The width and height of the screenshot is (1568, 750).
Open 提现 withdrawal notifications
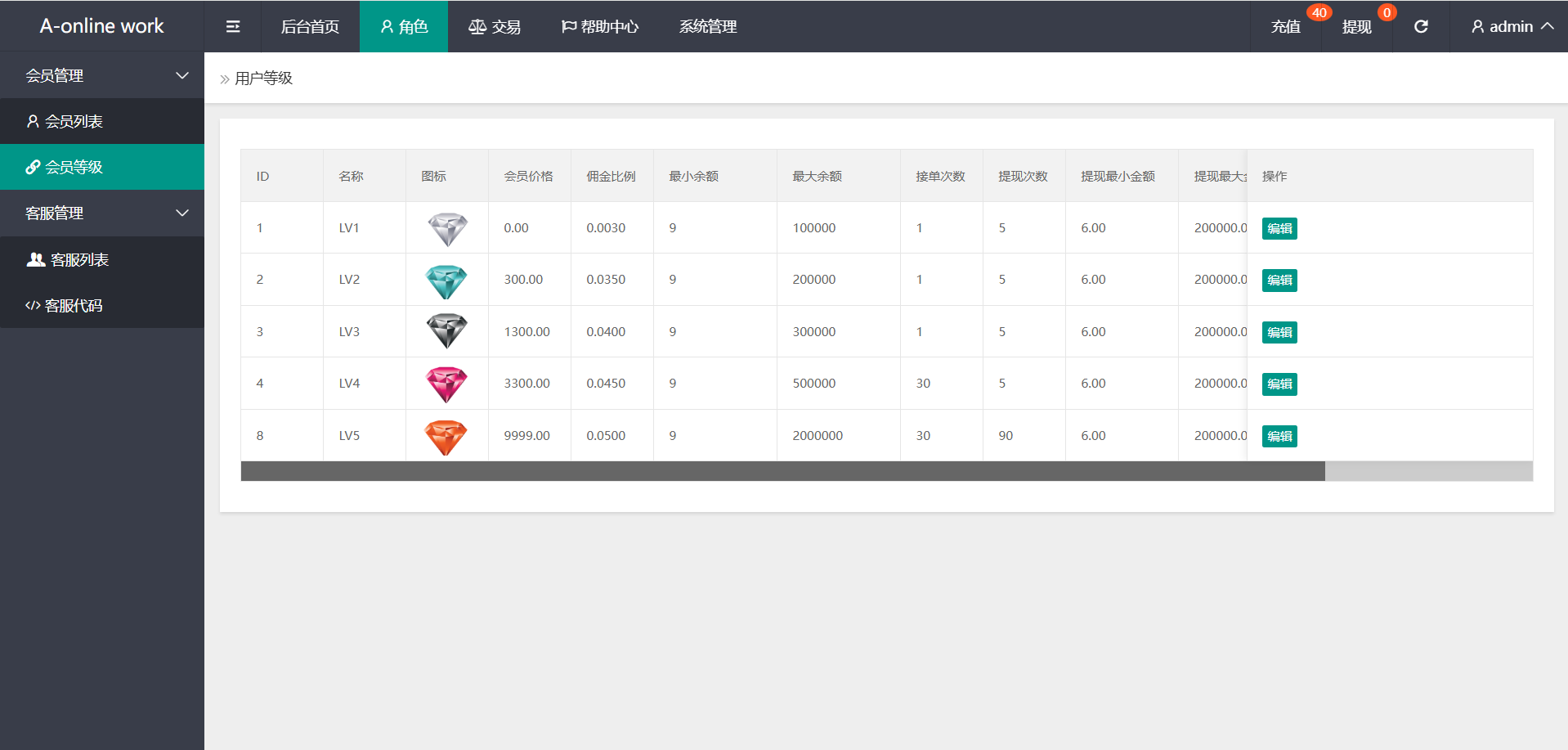[1356, 27]
